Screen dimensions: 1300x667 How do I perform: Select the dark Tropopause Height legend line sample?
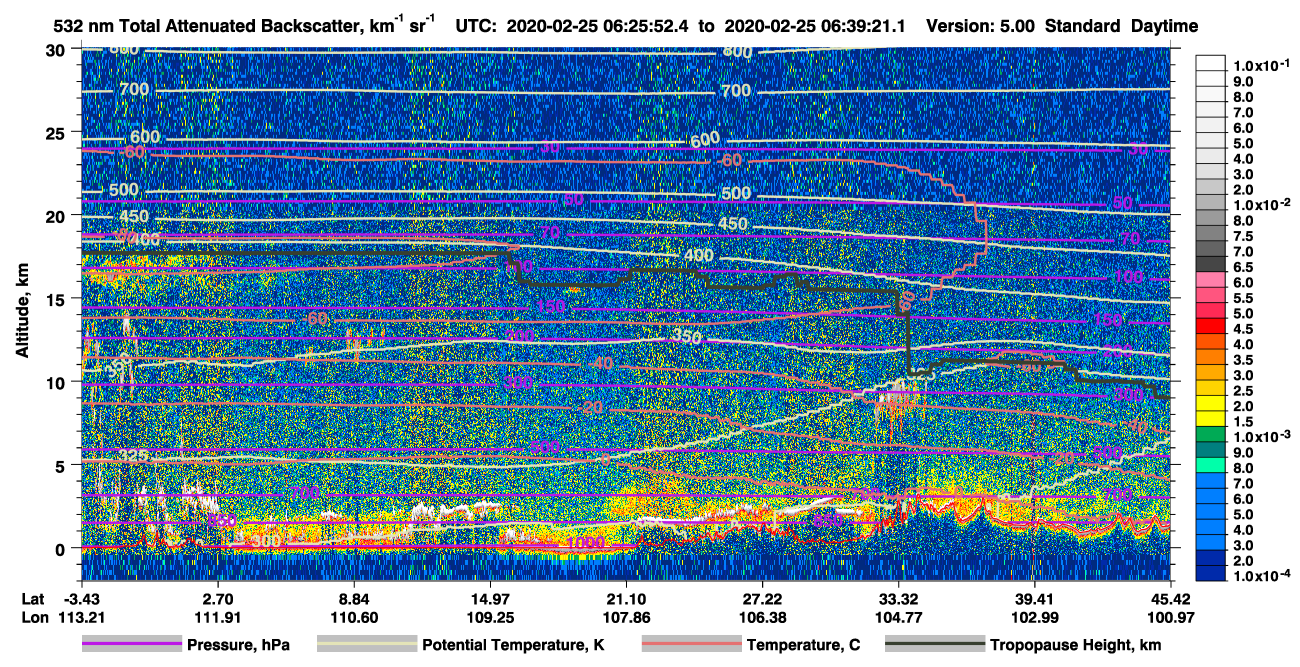coord(933,645)
